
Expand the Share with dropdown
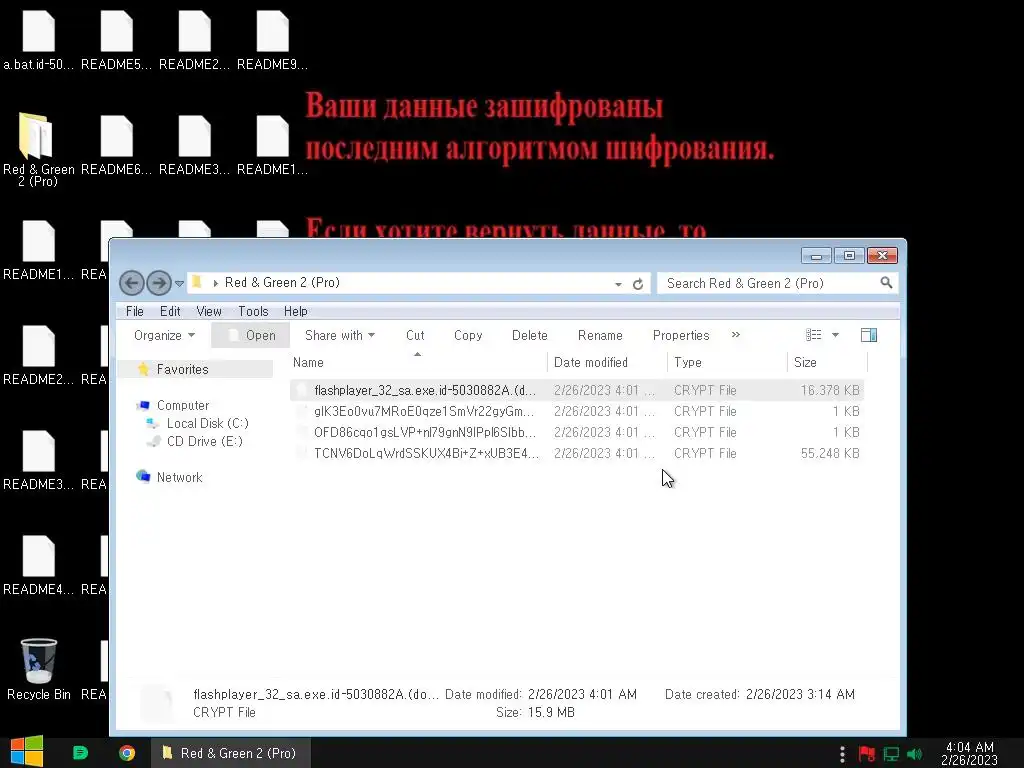(340, 335)
